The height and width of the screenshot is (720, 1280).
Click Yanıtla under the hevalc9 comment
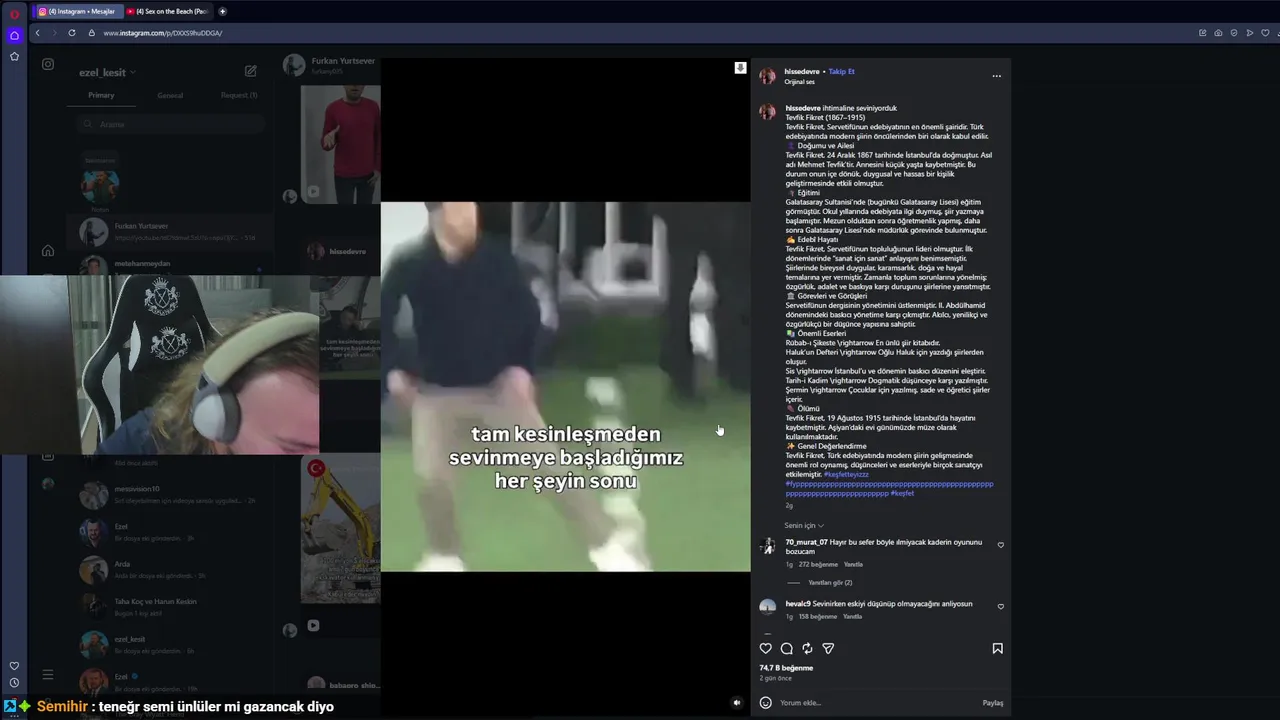click(852, 616)
